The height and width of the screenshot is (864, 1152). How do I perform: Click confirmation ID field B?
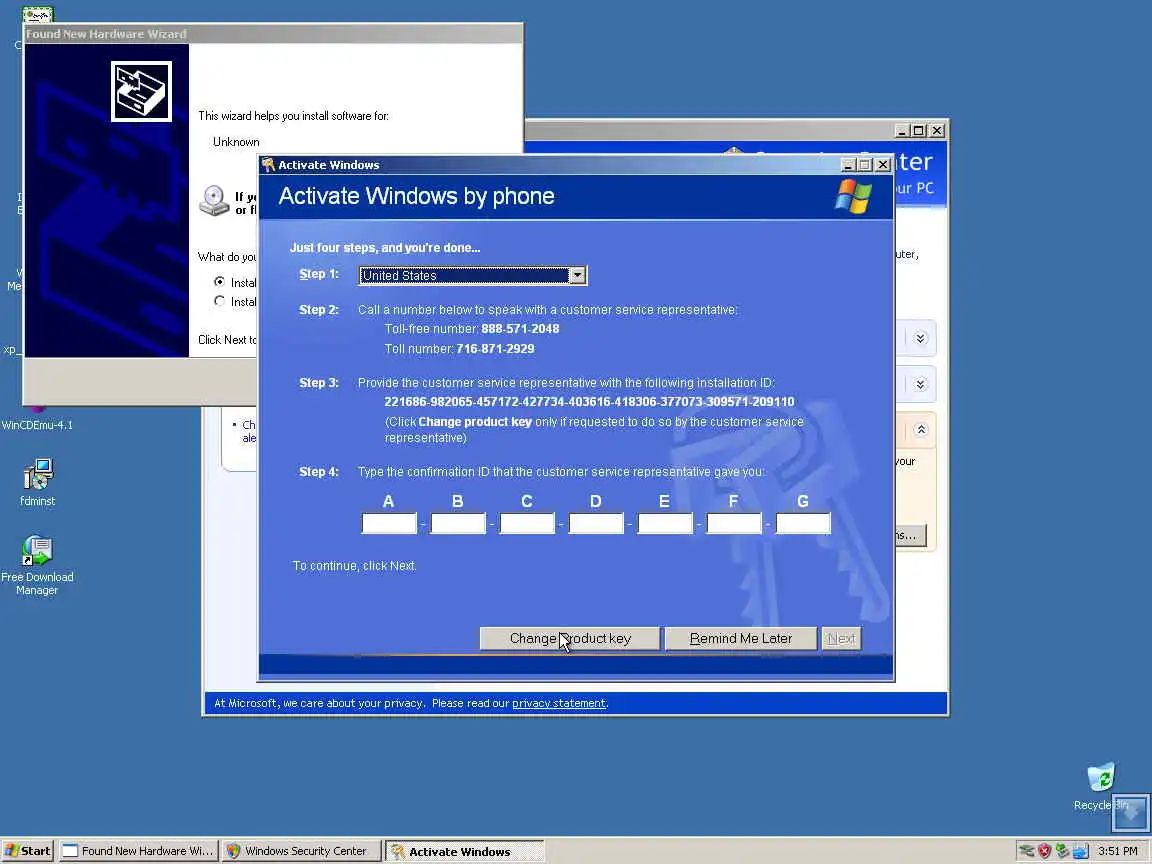pos(458,523)
